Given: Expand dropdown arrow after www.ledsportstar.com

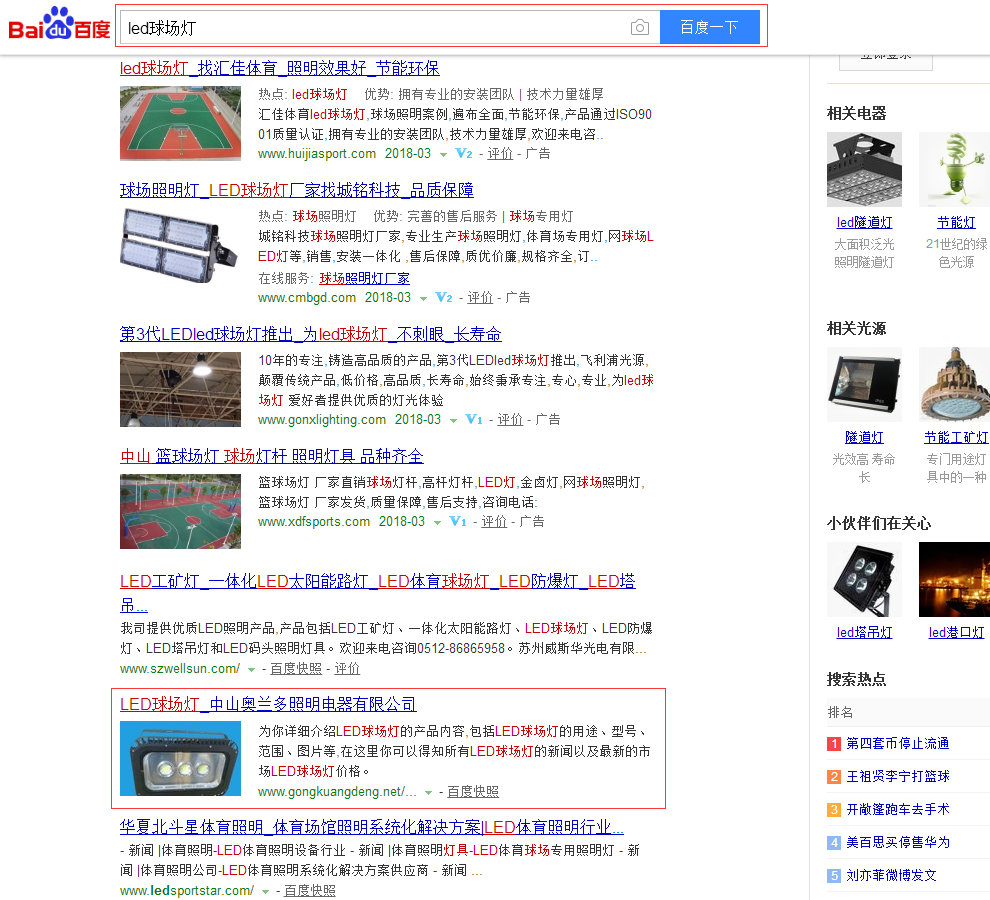Looking at the screenshot, I should 266,891.
